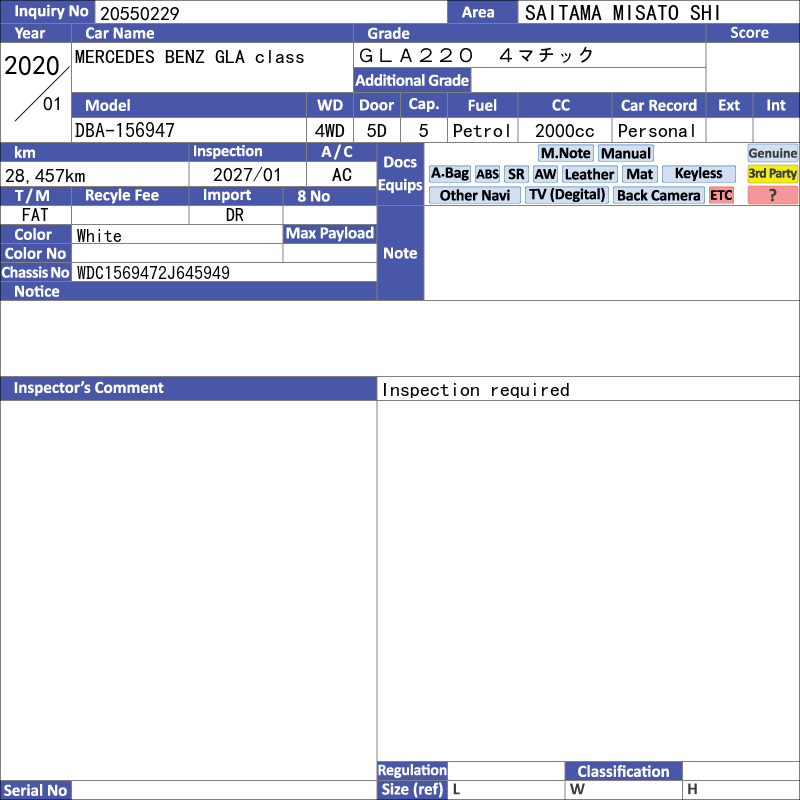Click the empty Color No field
The width and height of the screenshot is (800, 800).
pyautogui.click(x=177, y=253)
